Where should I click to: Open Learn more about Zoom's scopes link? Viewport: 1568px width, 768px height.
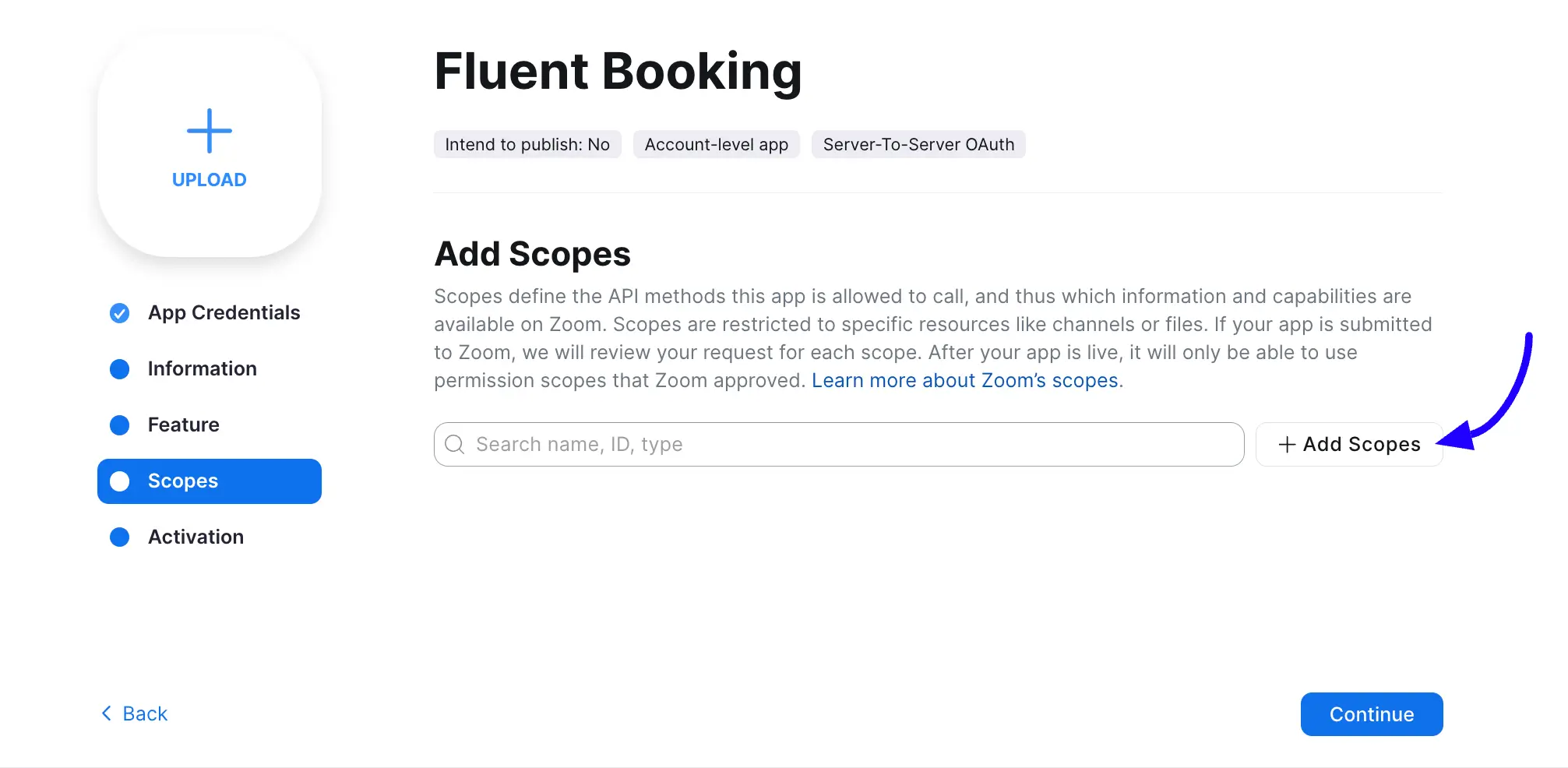click(x=965, y=381)
